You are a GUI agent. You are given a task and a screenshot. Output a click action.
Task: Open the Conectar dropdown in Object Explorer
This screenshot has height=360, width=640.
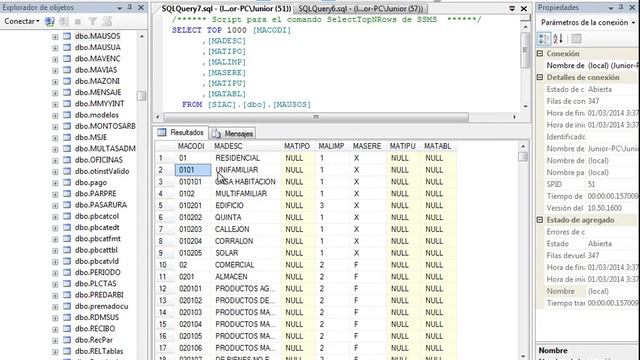click(22, 21)
